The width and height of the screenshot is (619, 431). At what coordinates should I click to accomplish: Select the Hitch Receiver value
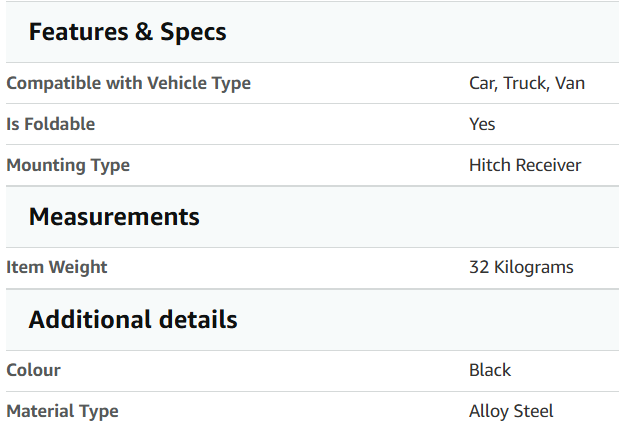click(525, 165)
